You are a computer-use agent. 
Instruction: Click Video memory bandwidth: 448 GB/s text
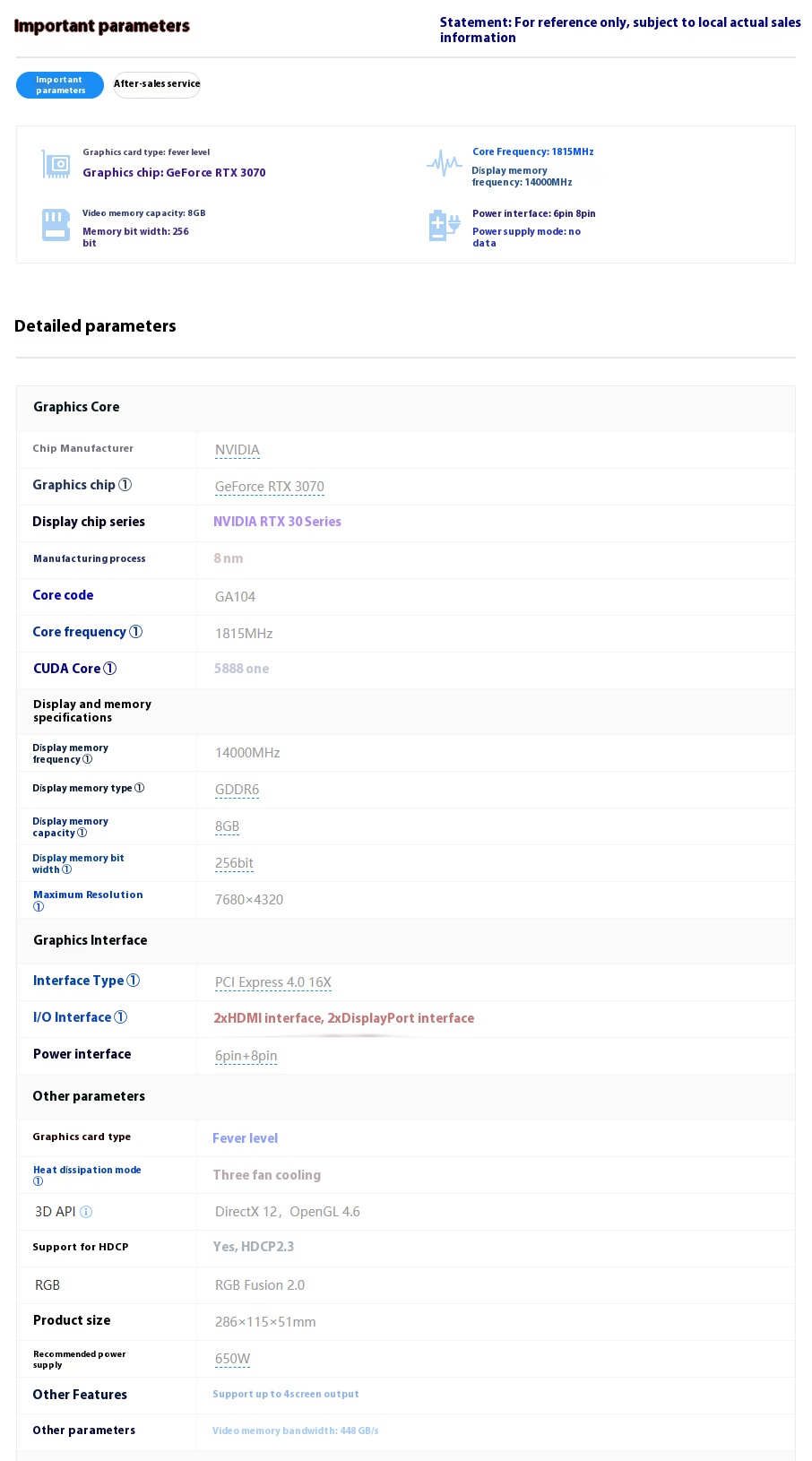(296, 1431)
